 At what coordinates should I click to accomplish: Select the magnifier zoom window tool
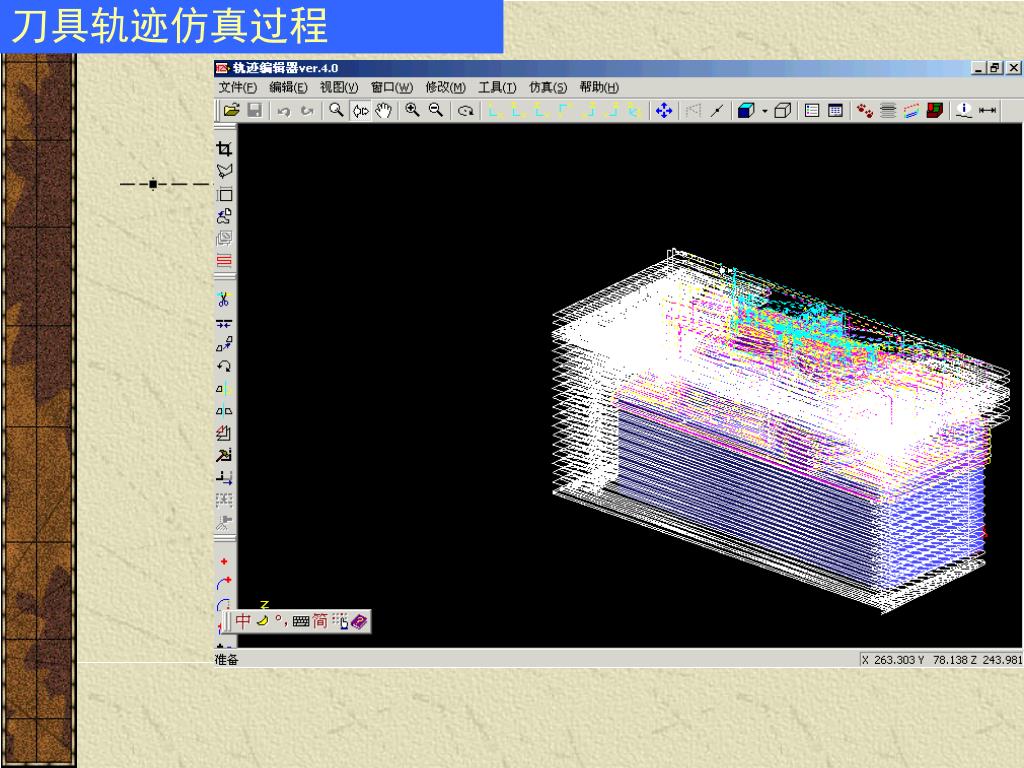pos(336,110)
